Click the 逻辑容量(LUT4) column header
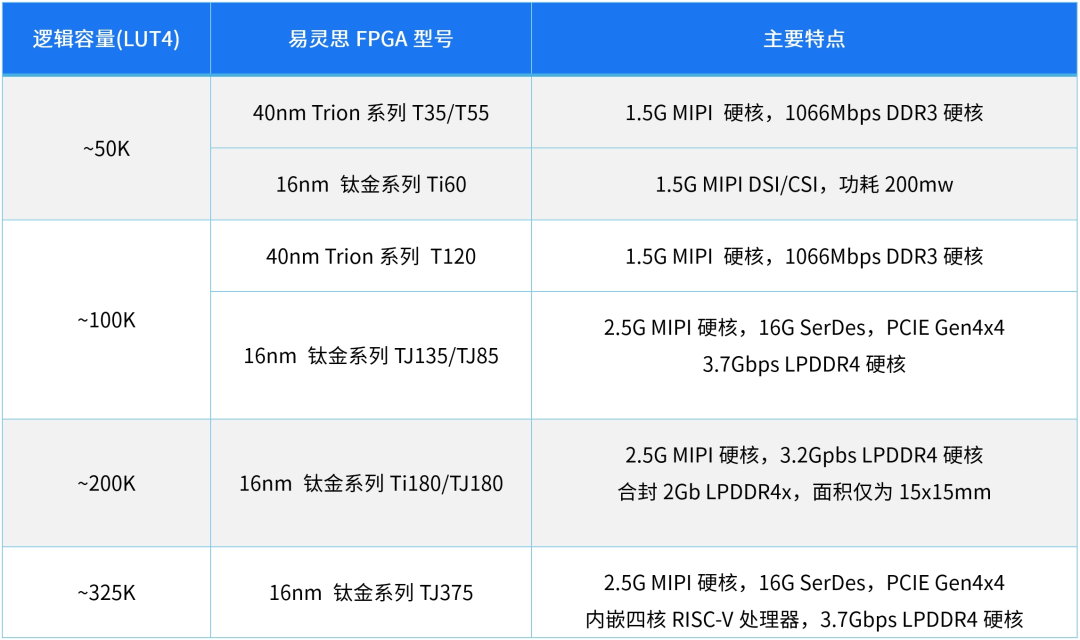1080x640 pixels. point(106,39)
